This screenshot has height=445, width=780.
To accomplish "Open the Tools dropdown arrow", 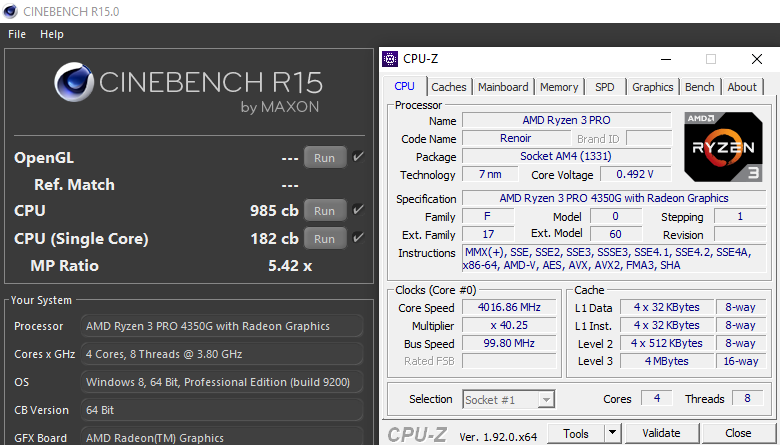I will click(614, 434).
